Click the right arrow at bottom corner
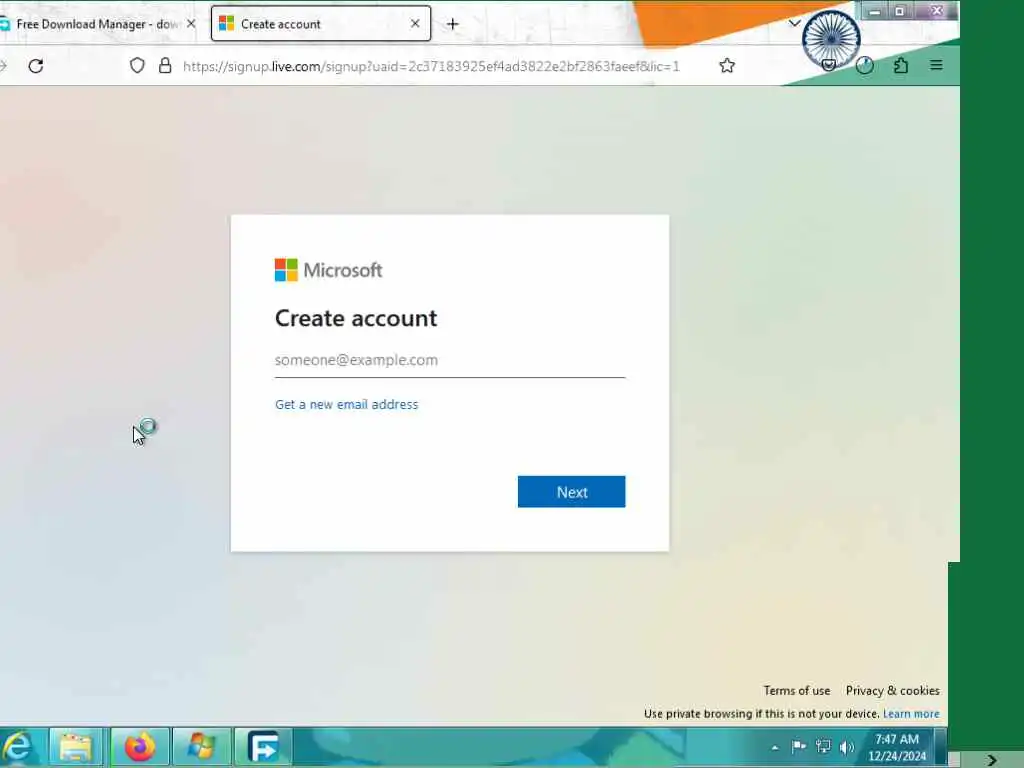 (x=992, y=760)
